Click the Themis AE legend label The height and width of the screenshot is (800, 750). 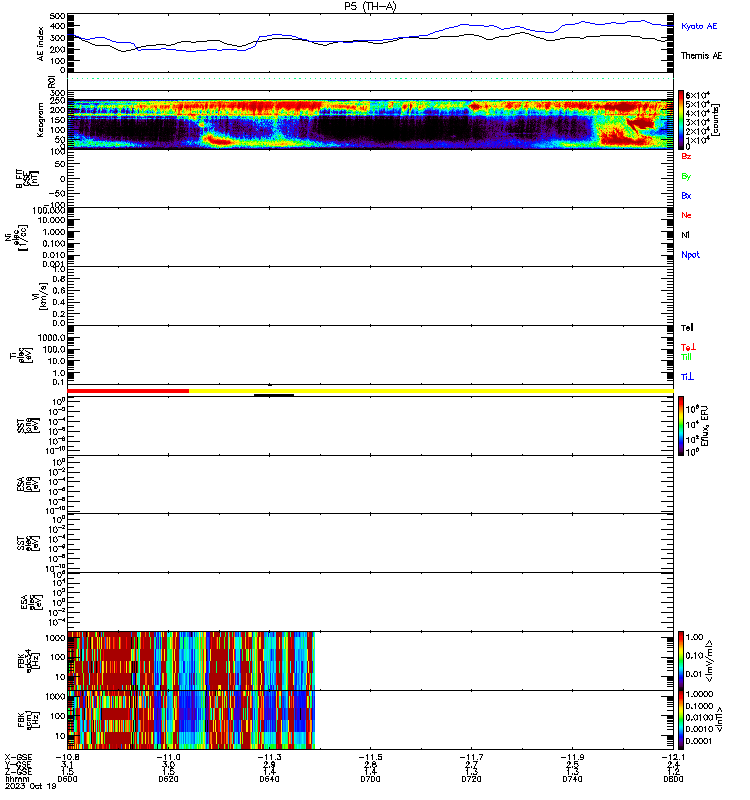point(701,56)
